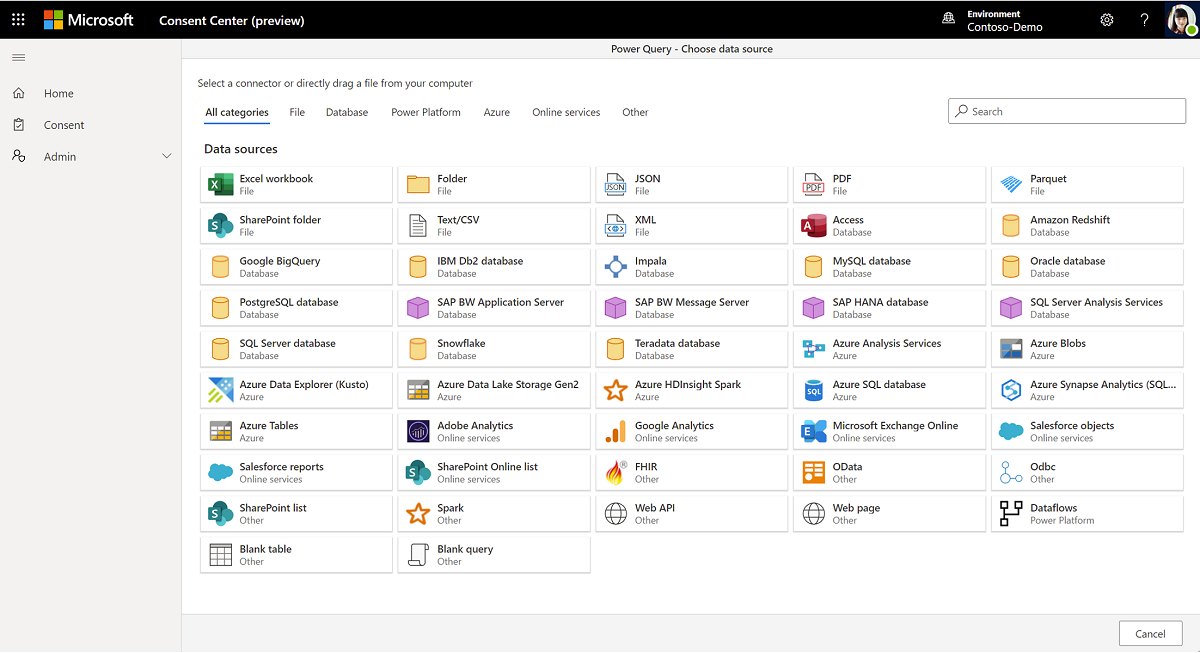1200x653 pixels.
Task: Select the Google BigQuery connector
Action: [x=296, y=266]
